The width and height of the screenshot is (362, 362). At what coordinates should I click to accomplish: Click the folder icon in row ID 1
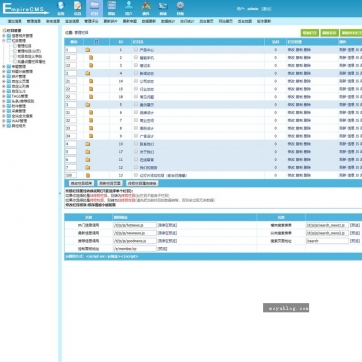(x=88, y=50)
